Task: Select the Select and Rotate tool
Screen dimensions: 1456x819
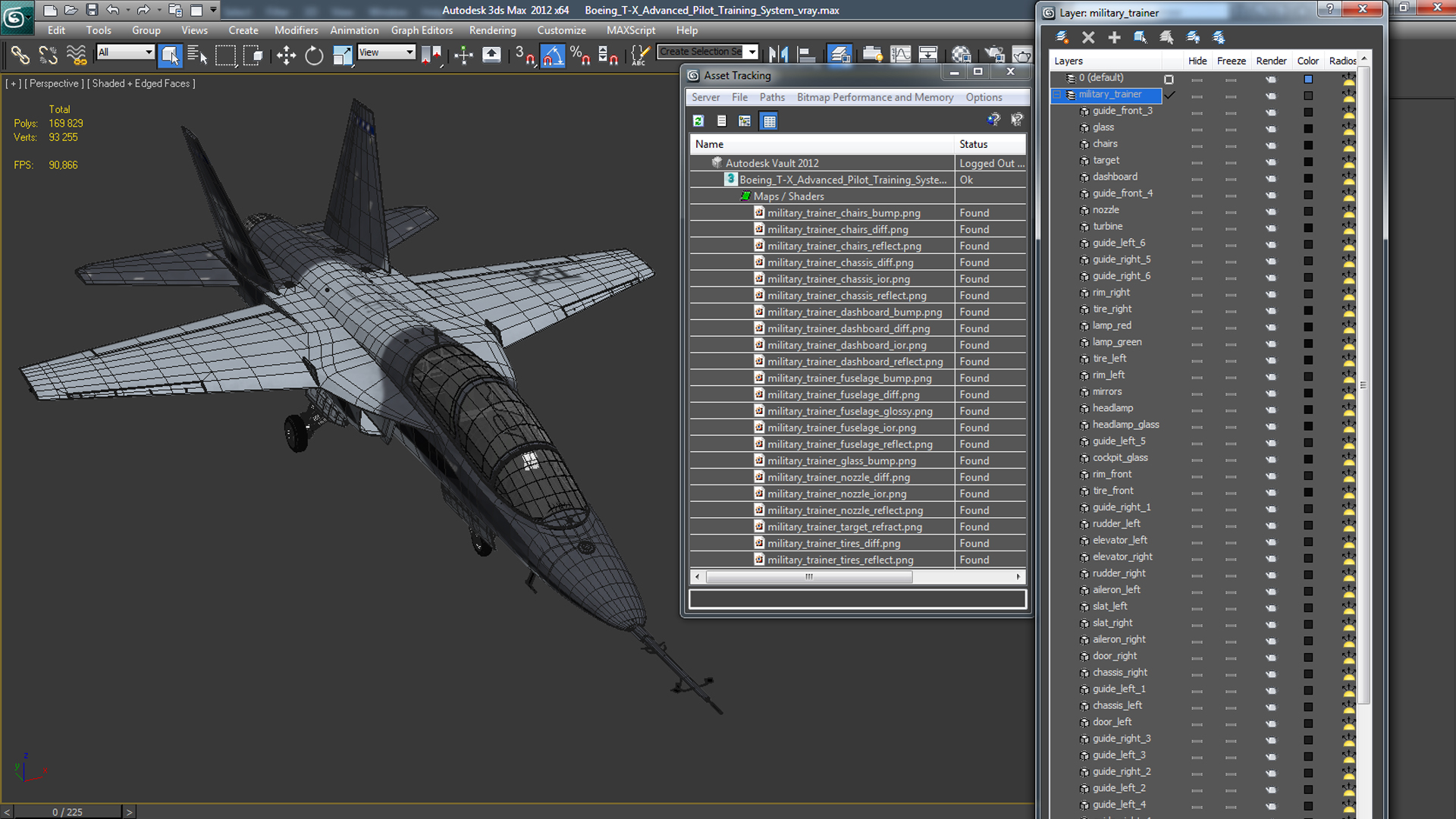Action: (314, 55)
